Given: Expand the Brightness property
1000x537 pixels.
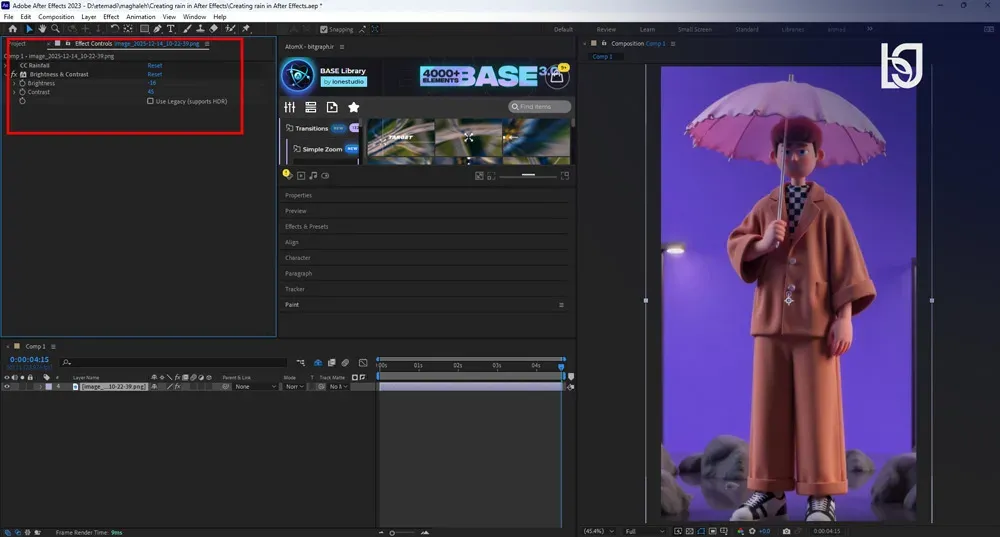Looking at the screenshot, I should pyautogui.click(x=14, y=83).
